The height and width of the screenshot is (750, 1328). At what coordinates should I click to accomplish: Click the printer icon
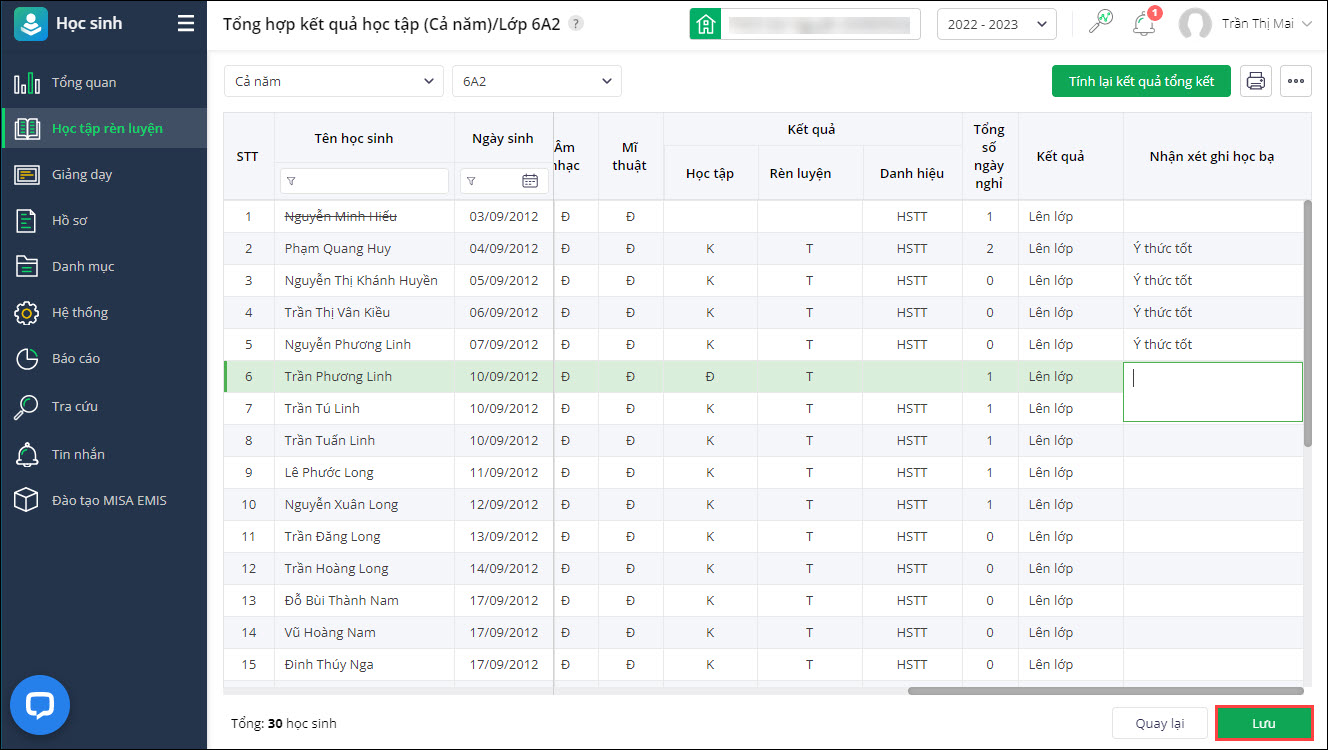(1256, 82)
